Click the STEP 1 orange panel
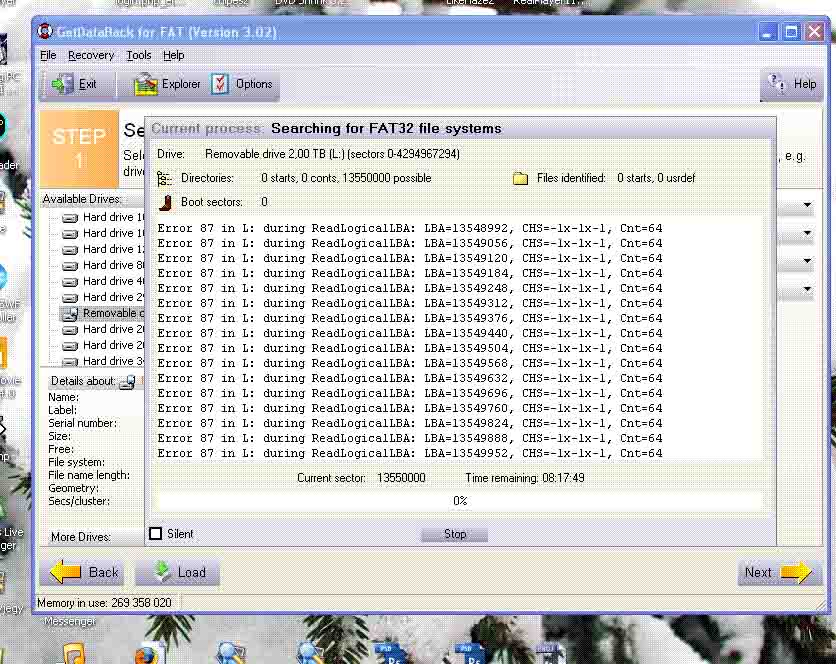This screenshot has width=836, height=664. click(79, 148)
